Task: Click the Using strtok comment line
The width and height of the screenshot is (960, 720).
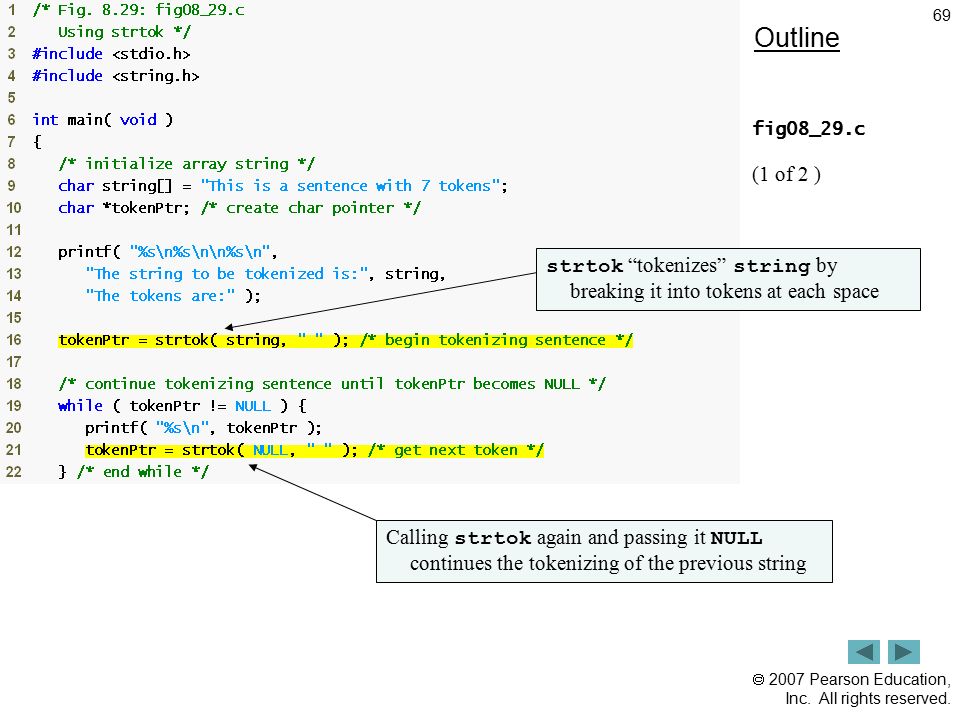Action: click(124, 32)
